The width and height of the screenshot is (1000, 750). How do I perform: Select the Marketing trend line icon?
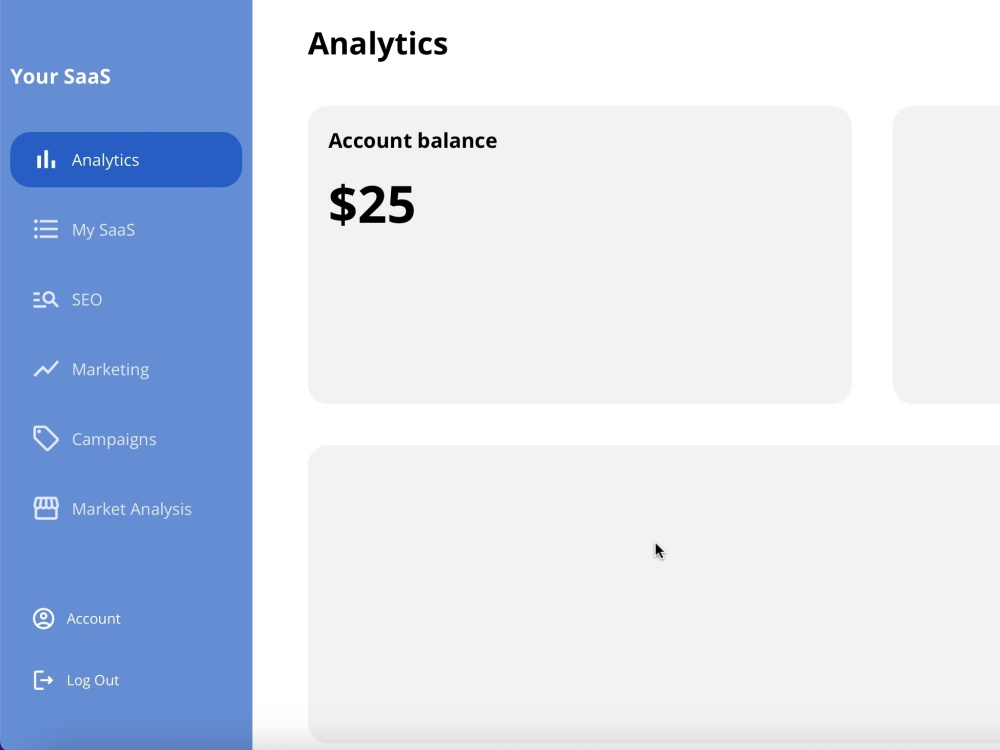point(45,368)
